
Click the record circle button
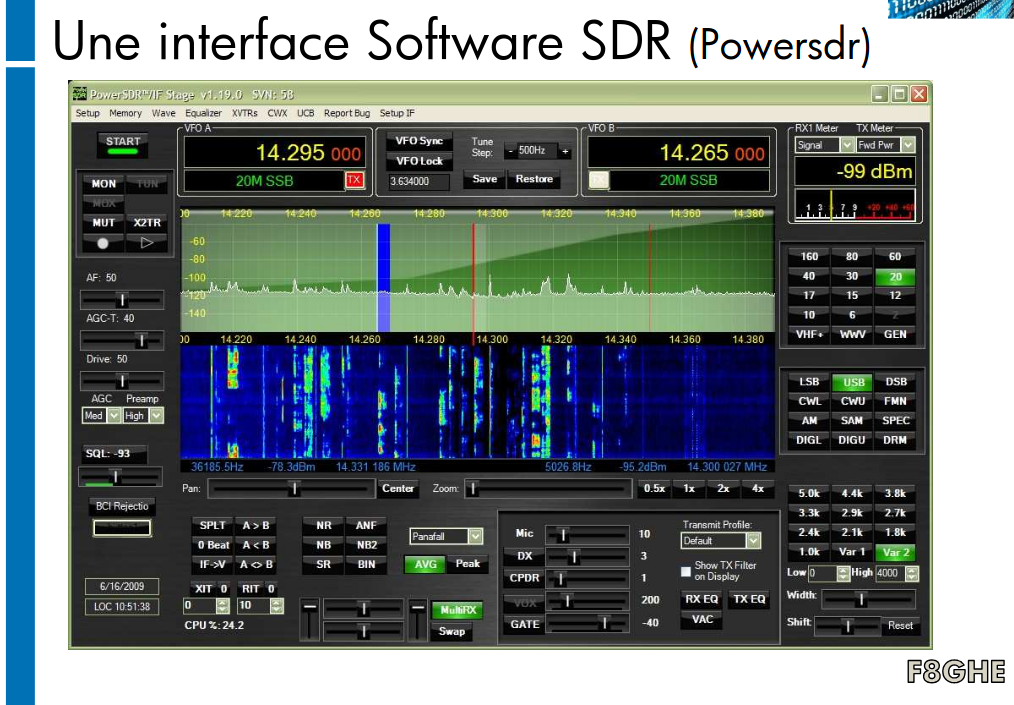[103, 242]
